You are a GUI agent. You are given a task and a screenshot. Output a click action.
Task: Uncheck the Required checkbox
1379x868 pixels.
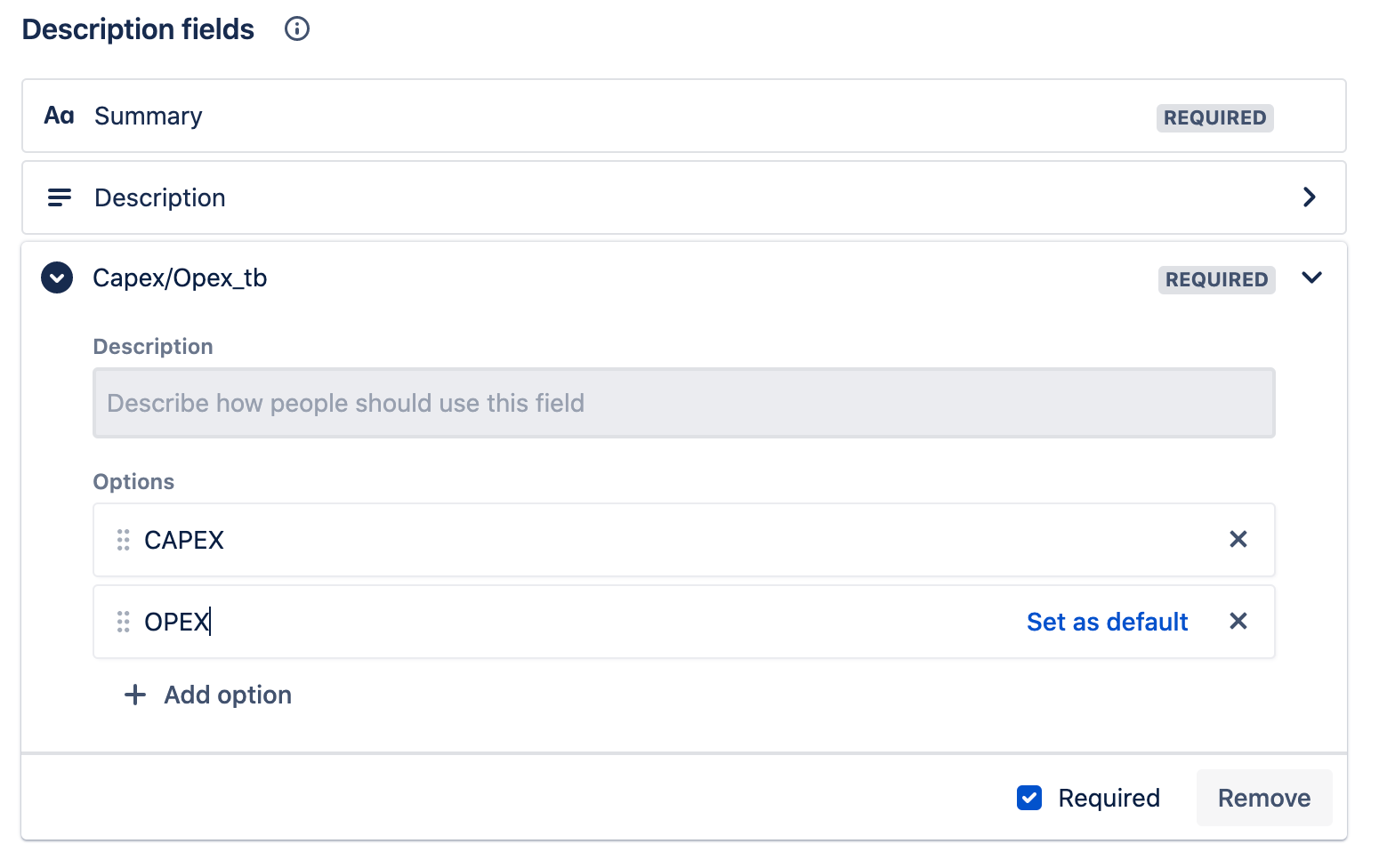[1029, 798]
